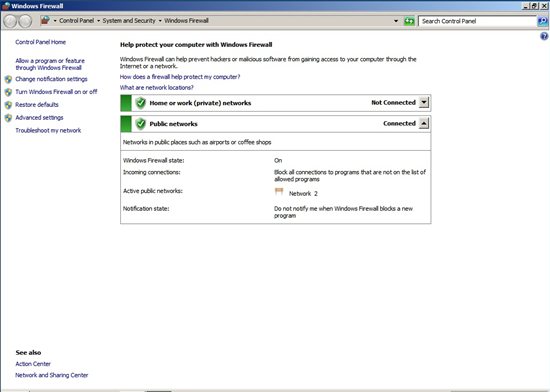Click Troubleshoot my network link
This screenshot has height=392, width=550.
[48, 130]
